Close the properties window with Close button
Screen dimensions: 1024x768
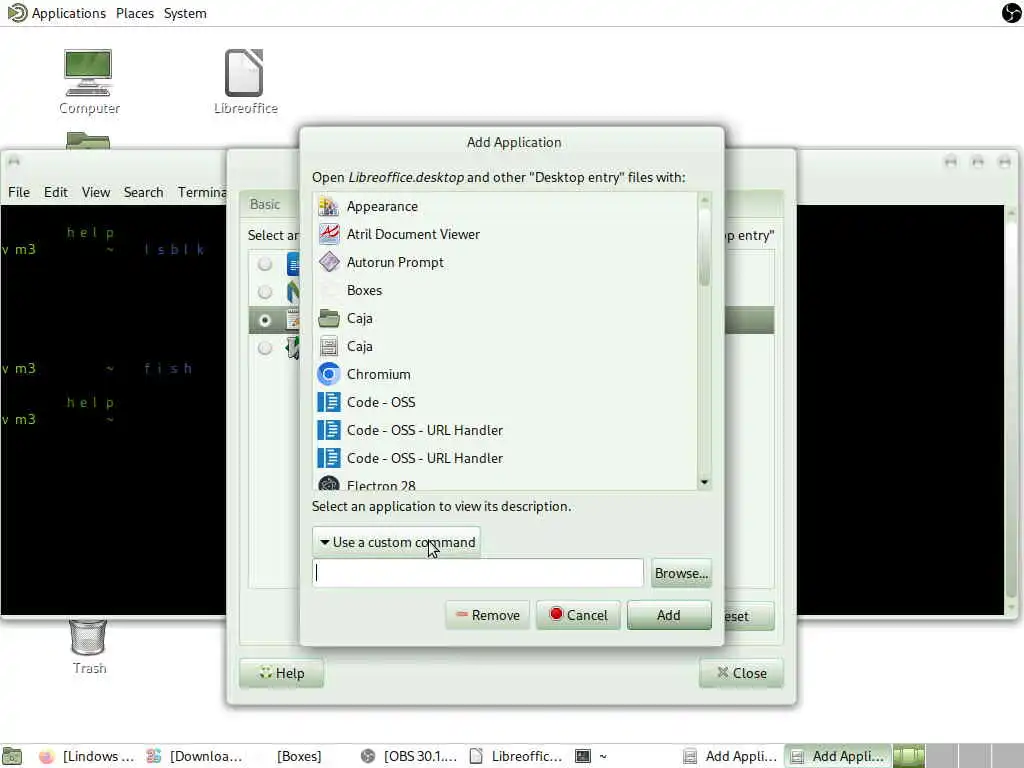point(741,673)
